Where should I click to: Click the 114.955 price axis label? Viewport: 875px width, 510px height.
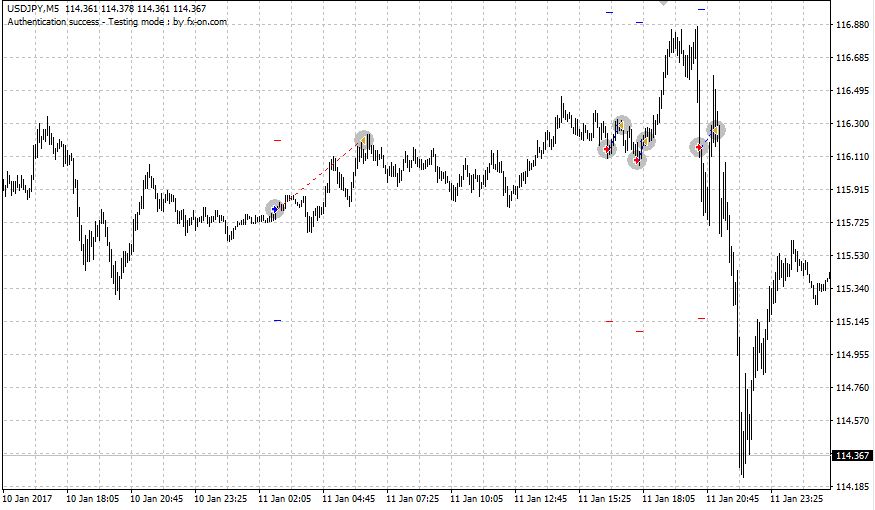pyautogui.click(x=853, y=354)
